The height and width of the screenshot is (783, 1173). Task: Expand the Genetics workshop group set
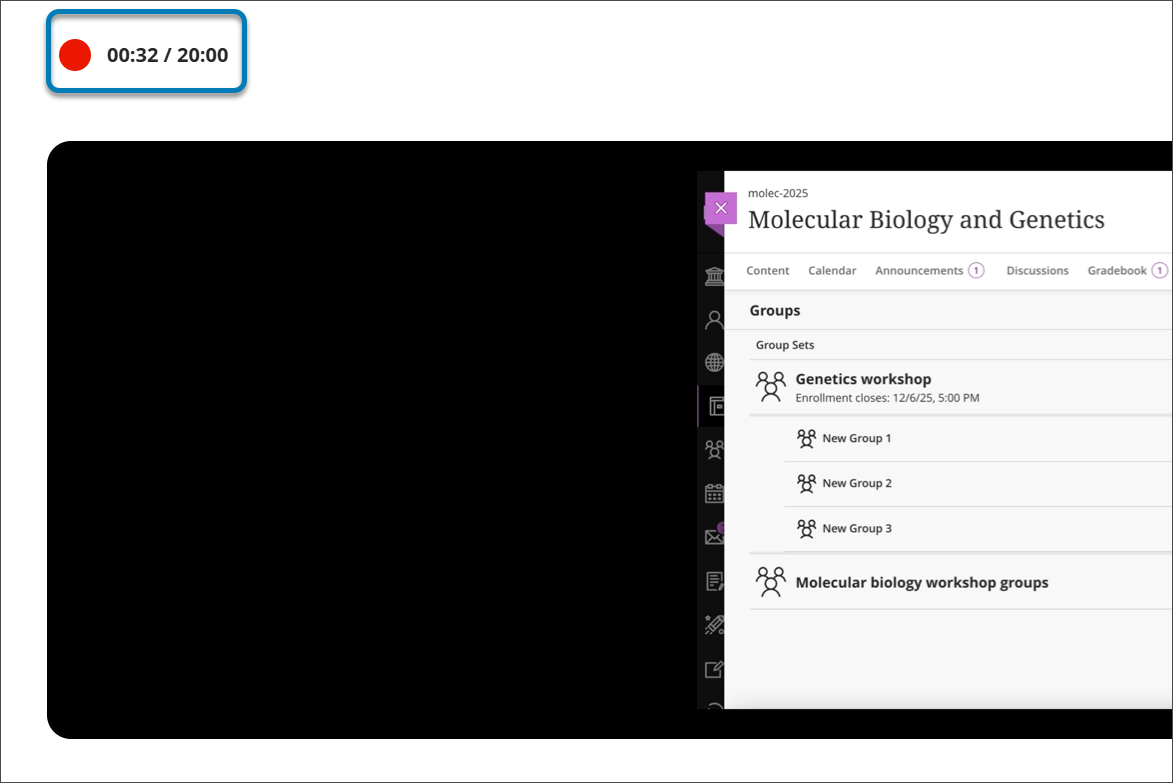tap(863, 379)
